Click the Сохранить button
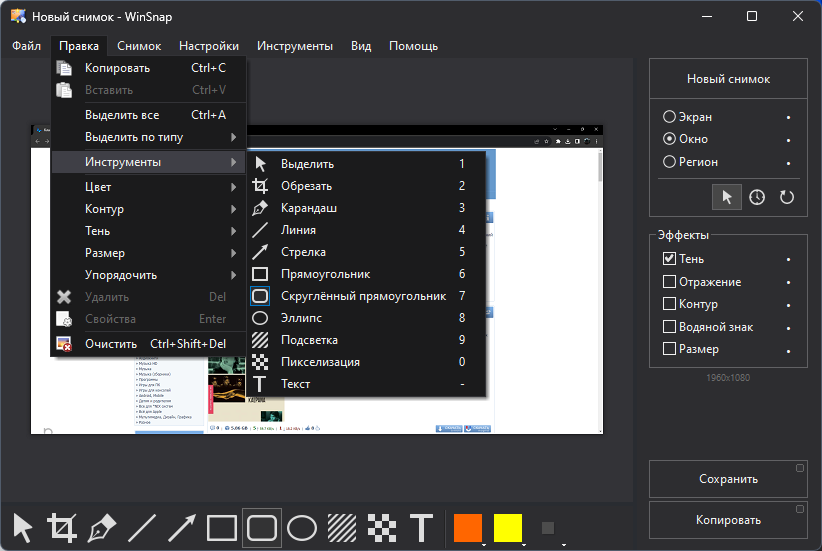 coord(728,479)
